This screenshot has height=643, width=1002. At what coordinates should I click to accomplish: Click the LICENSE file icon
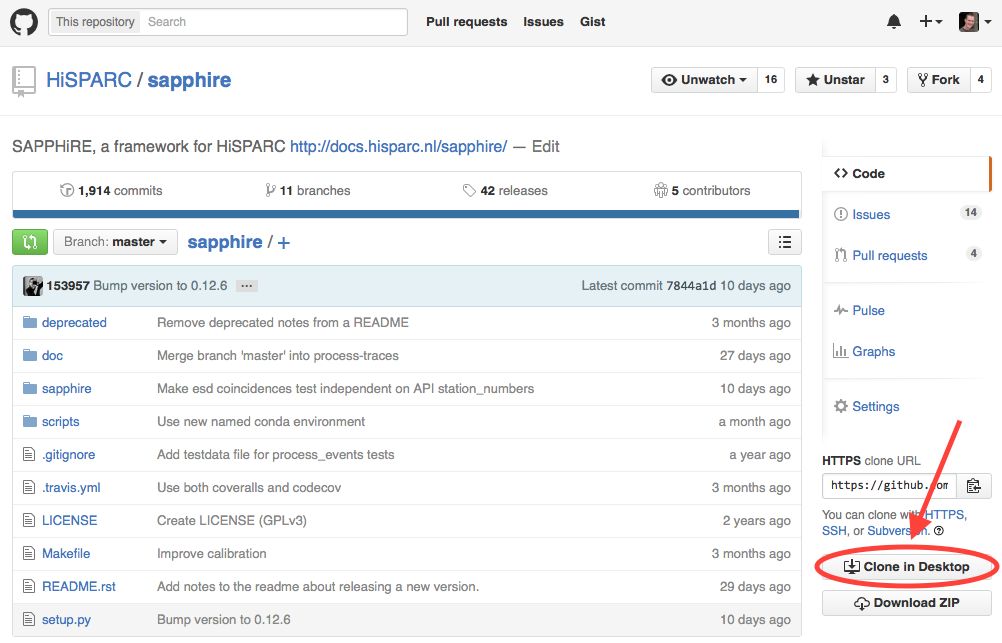29,520
